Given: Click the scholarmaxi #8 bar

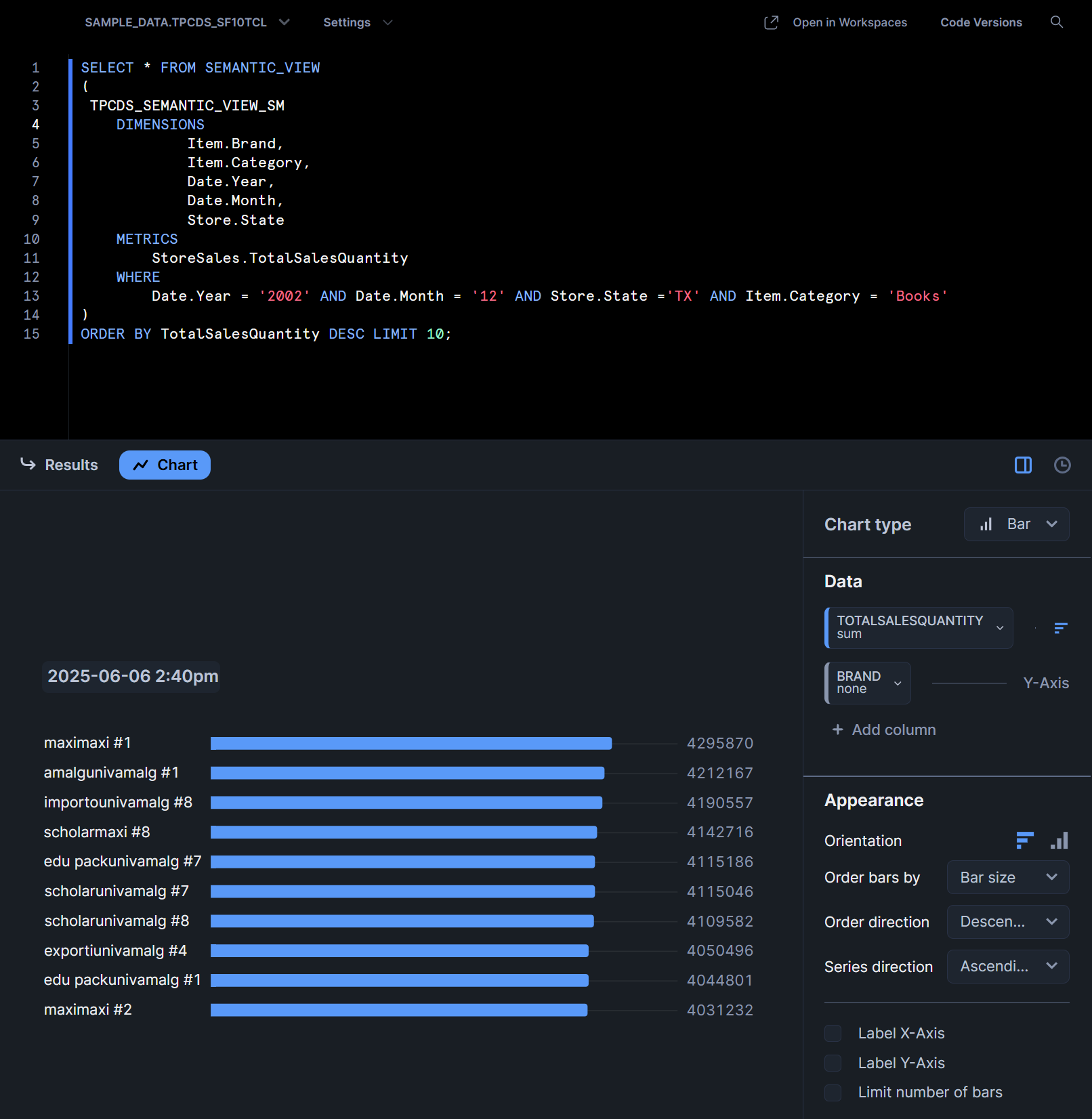Looking at the screenshot, I should 404,832.
